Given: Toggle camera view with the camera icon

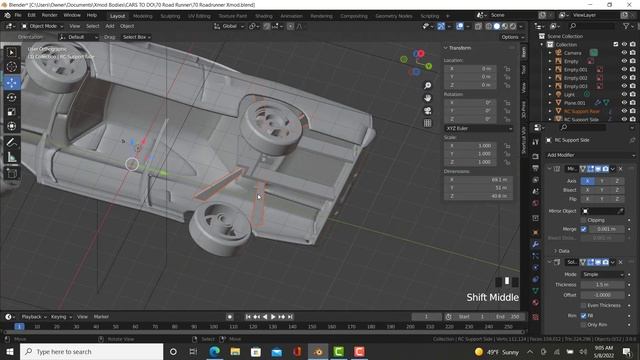Looking at the screenshot, I should pos(427,111).
